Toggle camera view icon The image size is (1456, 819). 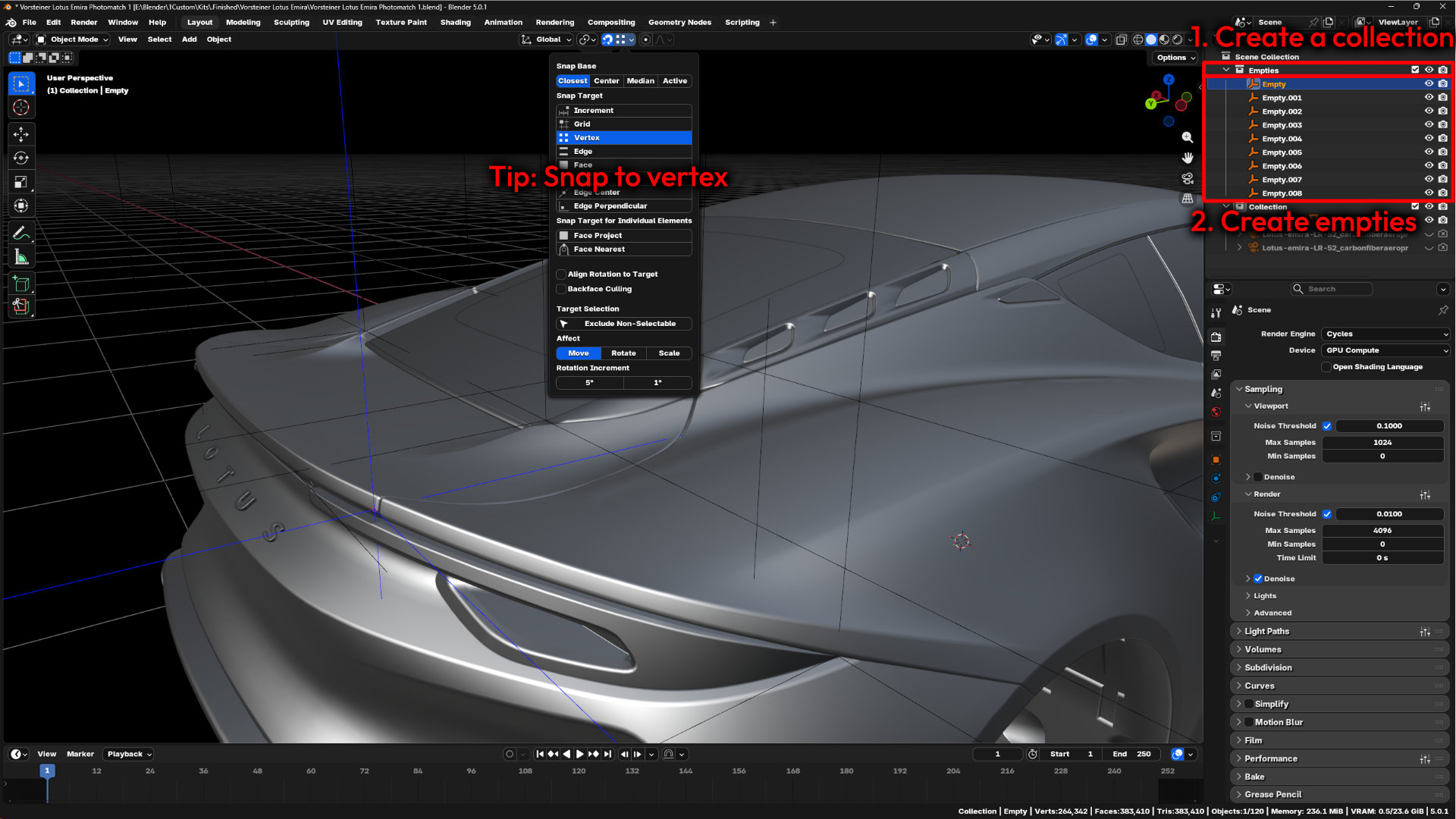click(x=1188, y=178)
